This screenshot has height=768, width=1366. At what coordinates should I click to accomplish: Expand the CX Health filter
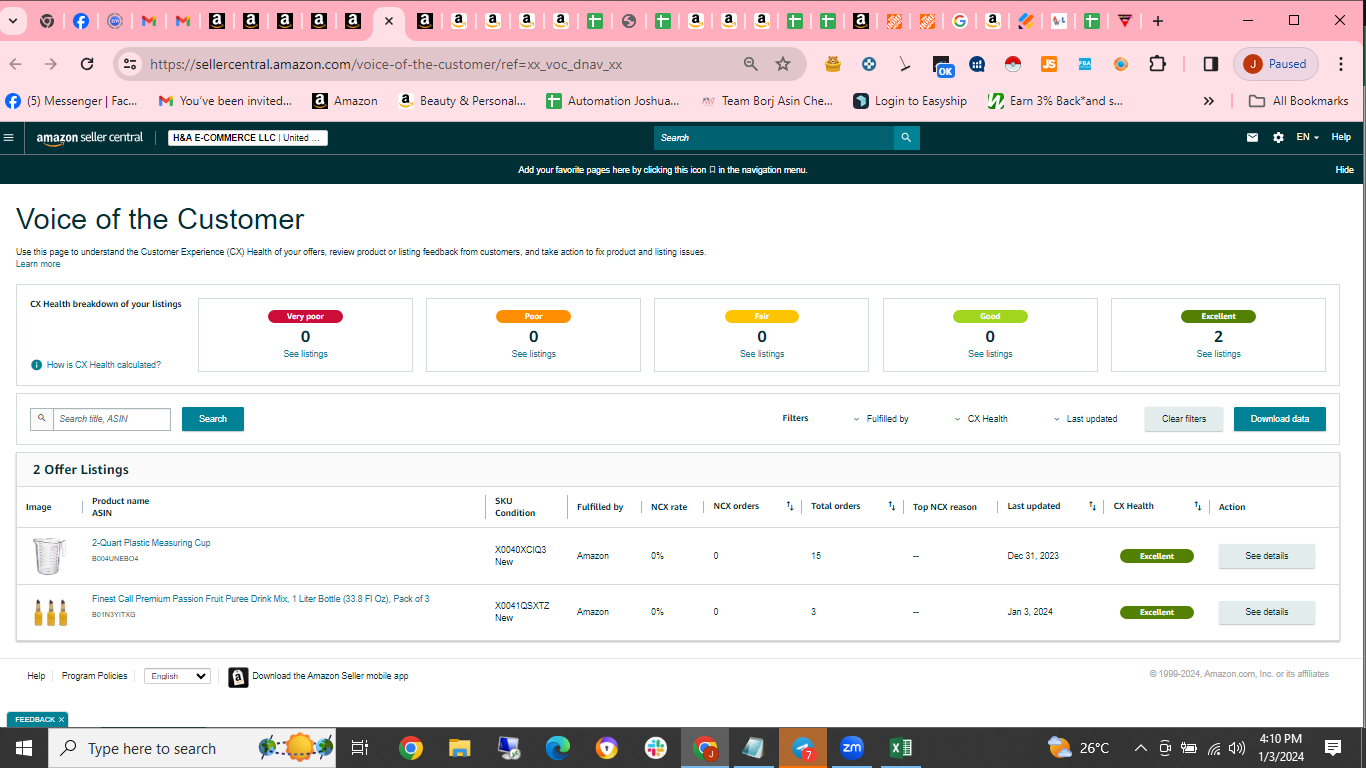(981, 419)
